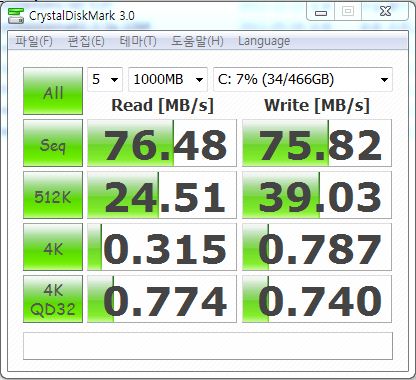Run all benchmarks with the All button
Viewport: 416px width, 380px height.
tap(53, 91)
